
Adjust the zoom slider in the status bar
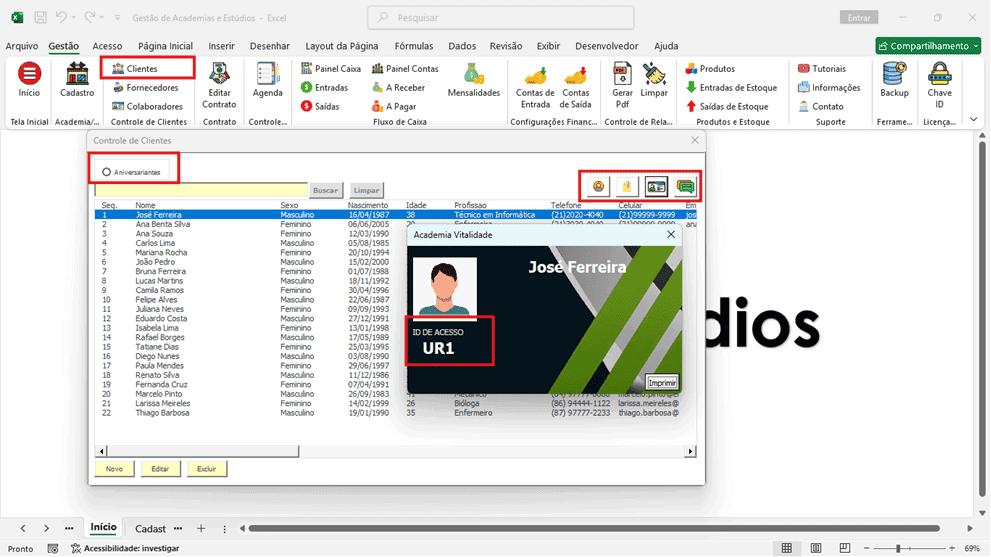[897, 548]
